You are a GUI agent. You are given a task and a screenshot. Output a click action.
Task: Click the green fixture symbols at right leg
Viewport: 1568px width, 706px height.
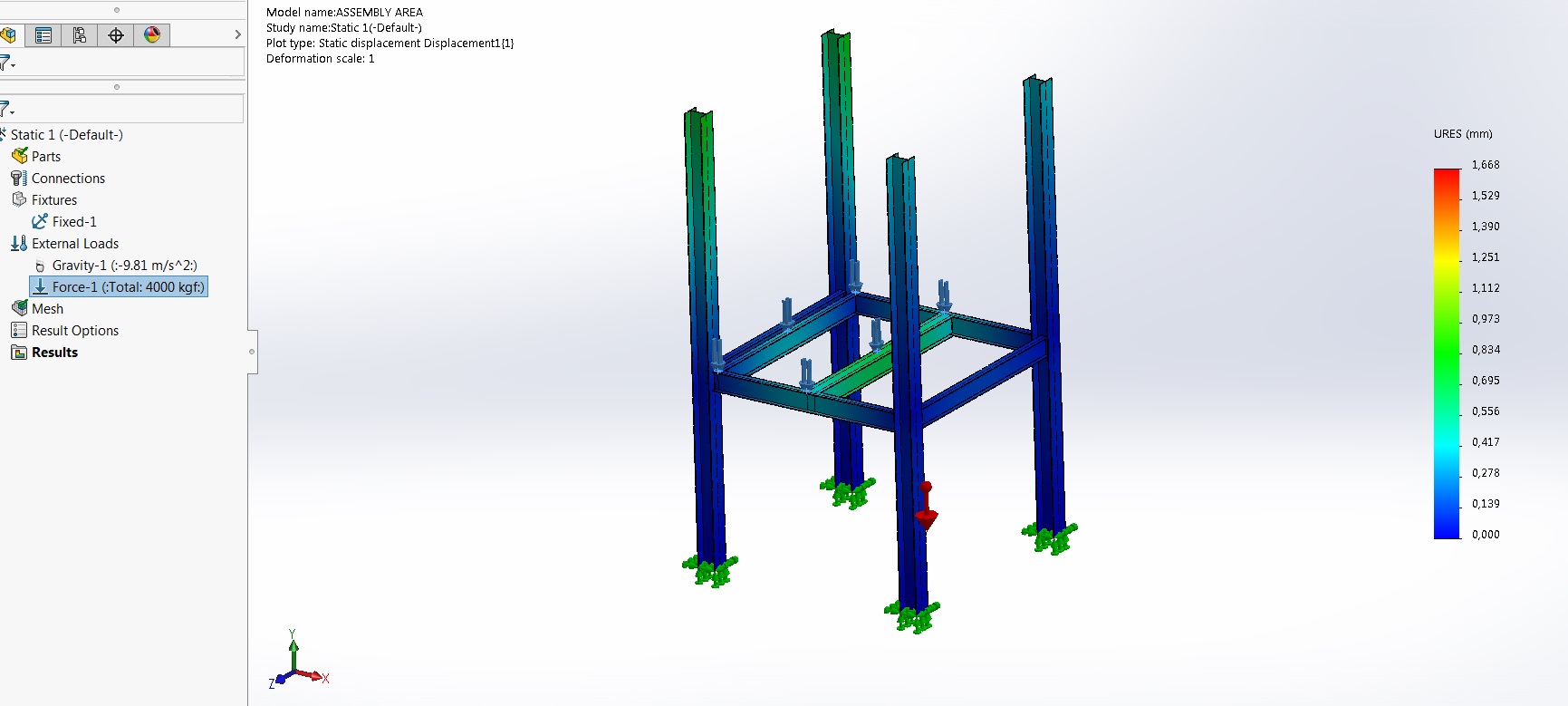click(1050, 538)
